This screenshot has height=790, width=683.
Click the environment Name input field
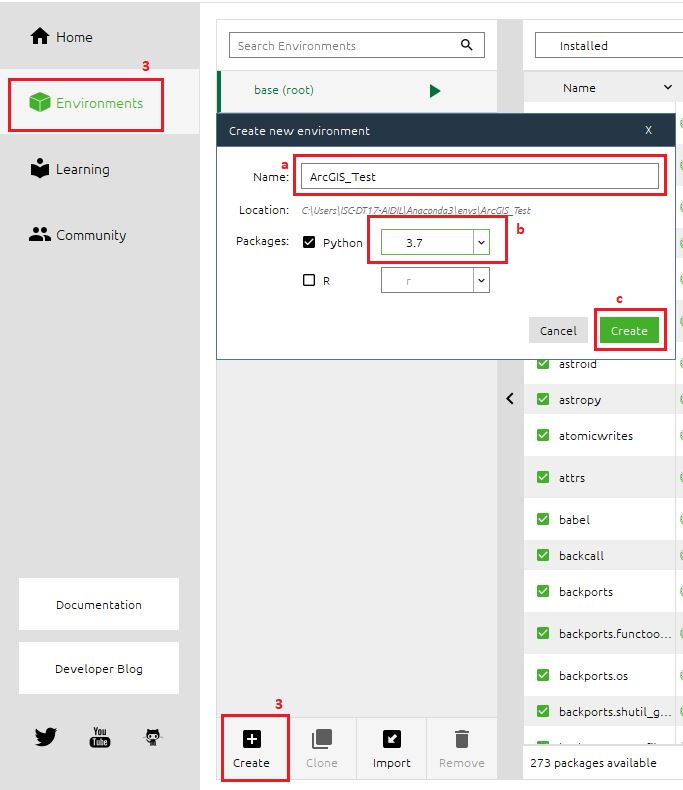click(480, 176)
